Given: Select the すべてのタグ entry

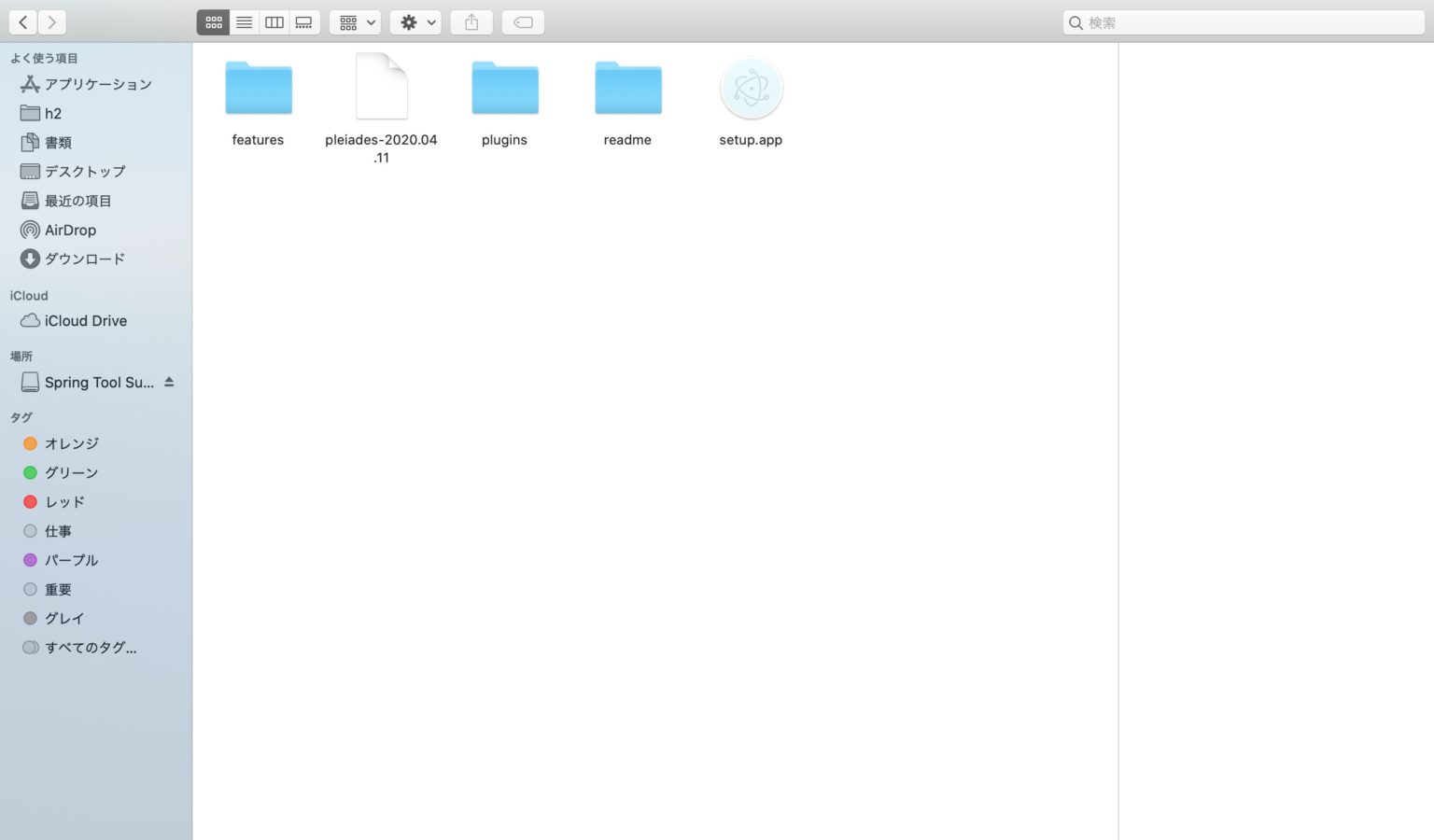Looking at the screenshot, I should (91, 647).
